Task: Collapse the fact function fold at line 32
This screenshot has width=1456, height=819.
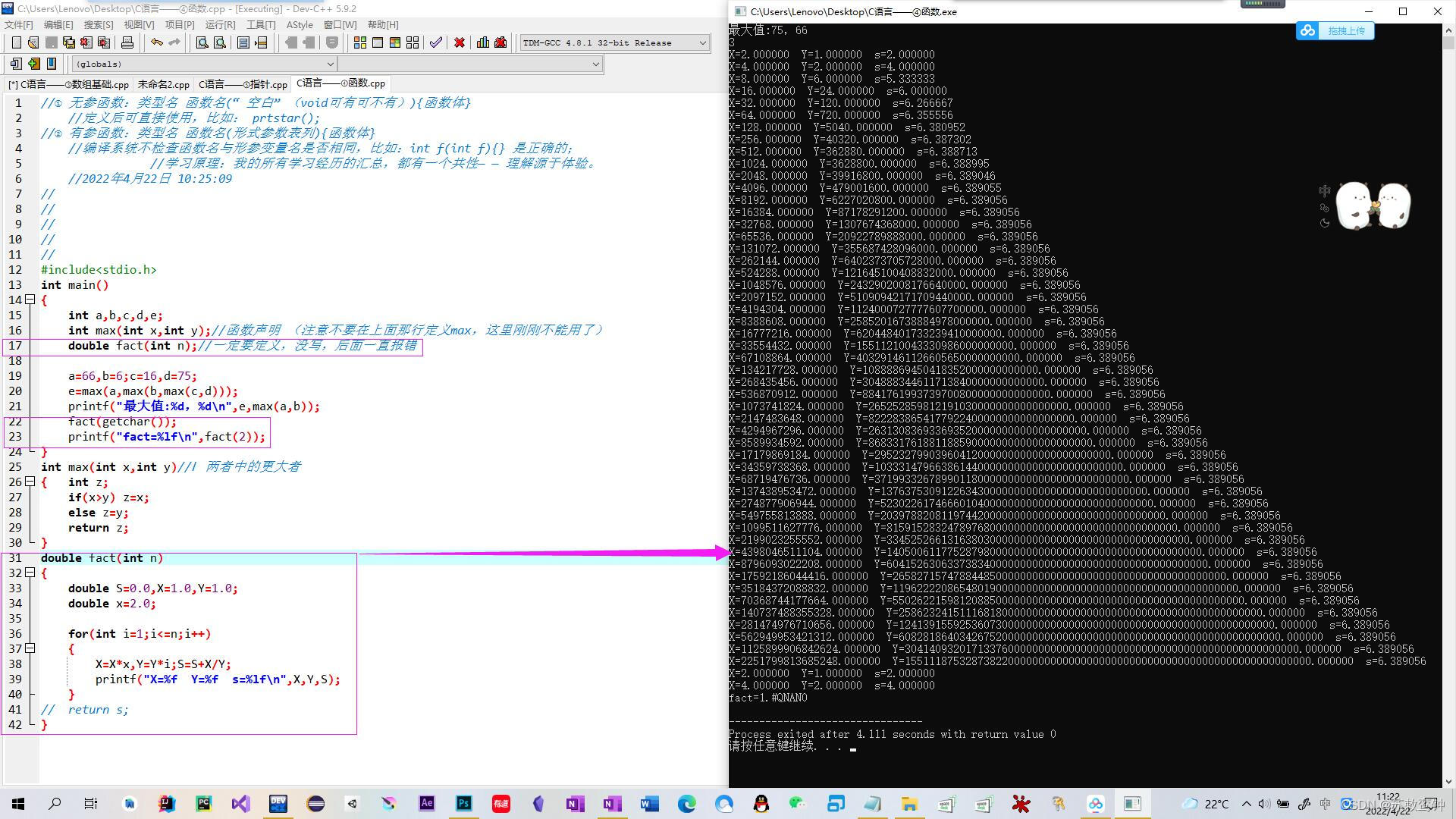Action: 30,573
